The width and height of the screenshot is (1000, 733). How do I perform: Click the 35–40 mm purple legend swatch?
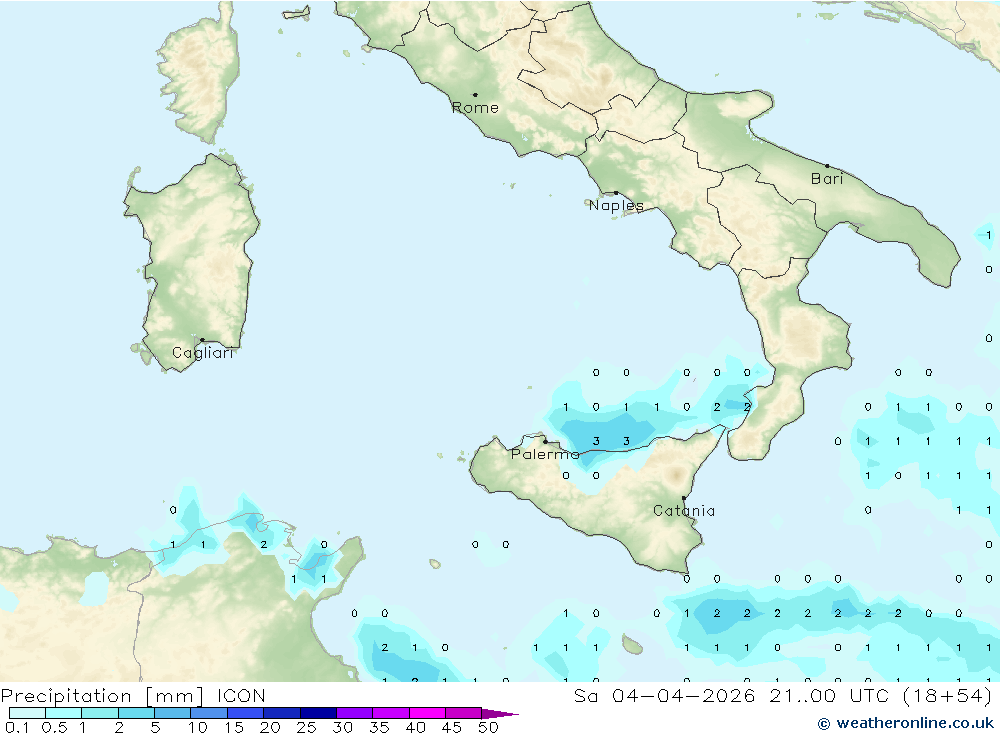391,713
